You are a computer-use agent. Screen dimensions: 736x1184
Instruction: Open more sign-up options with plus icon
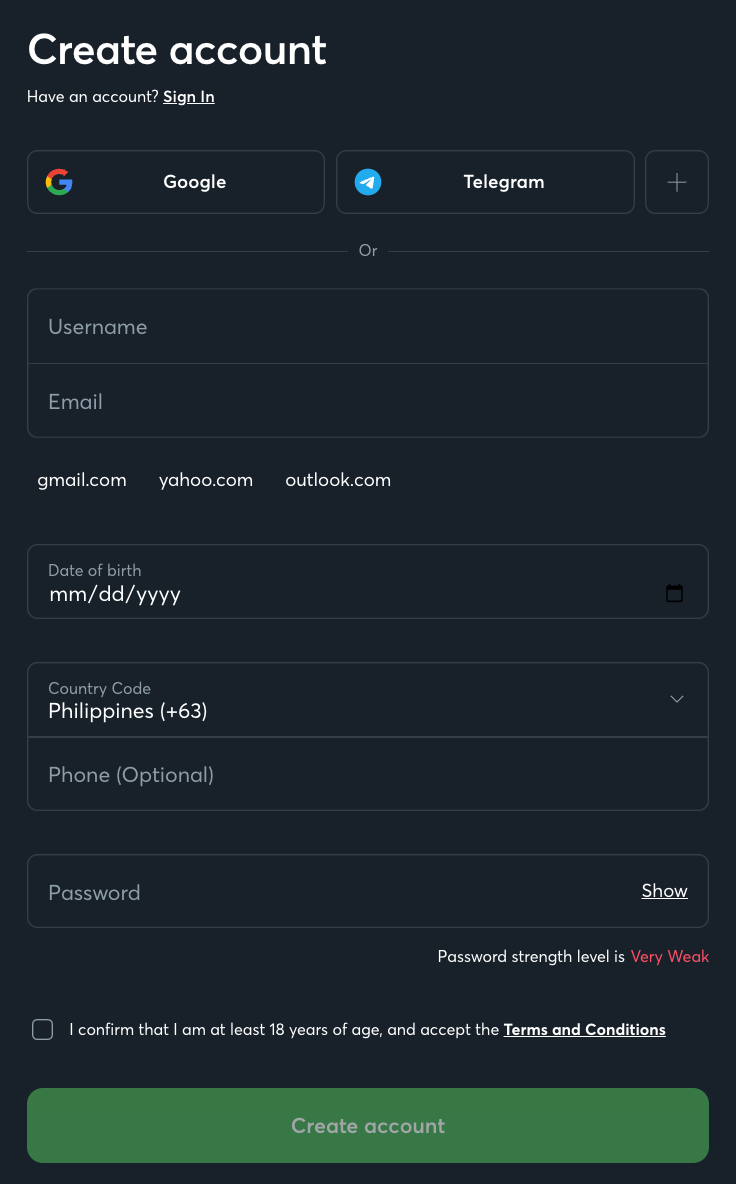(x=676, y=182)
